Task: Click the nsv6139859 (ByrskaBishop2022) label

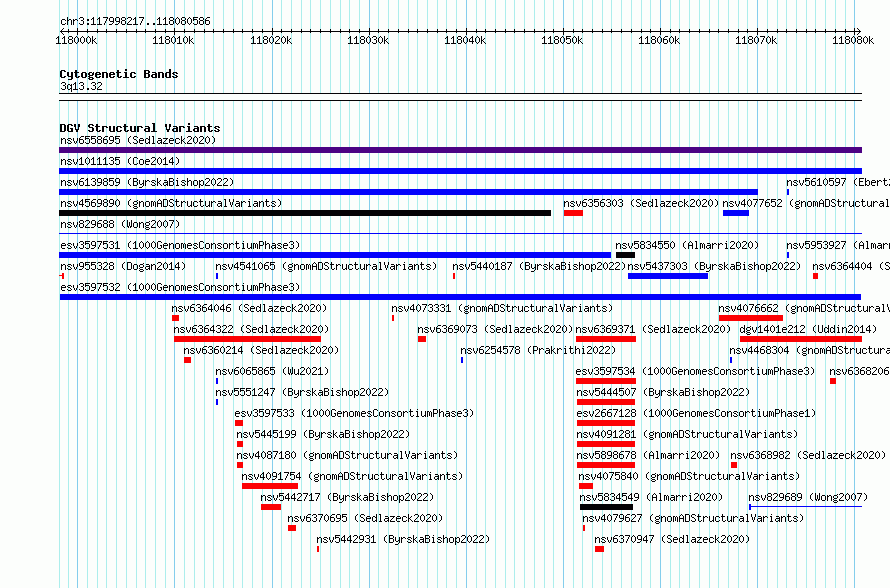Action: (147, 182)
